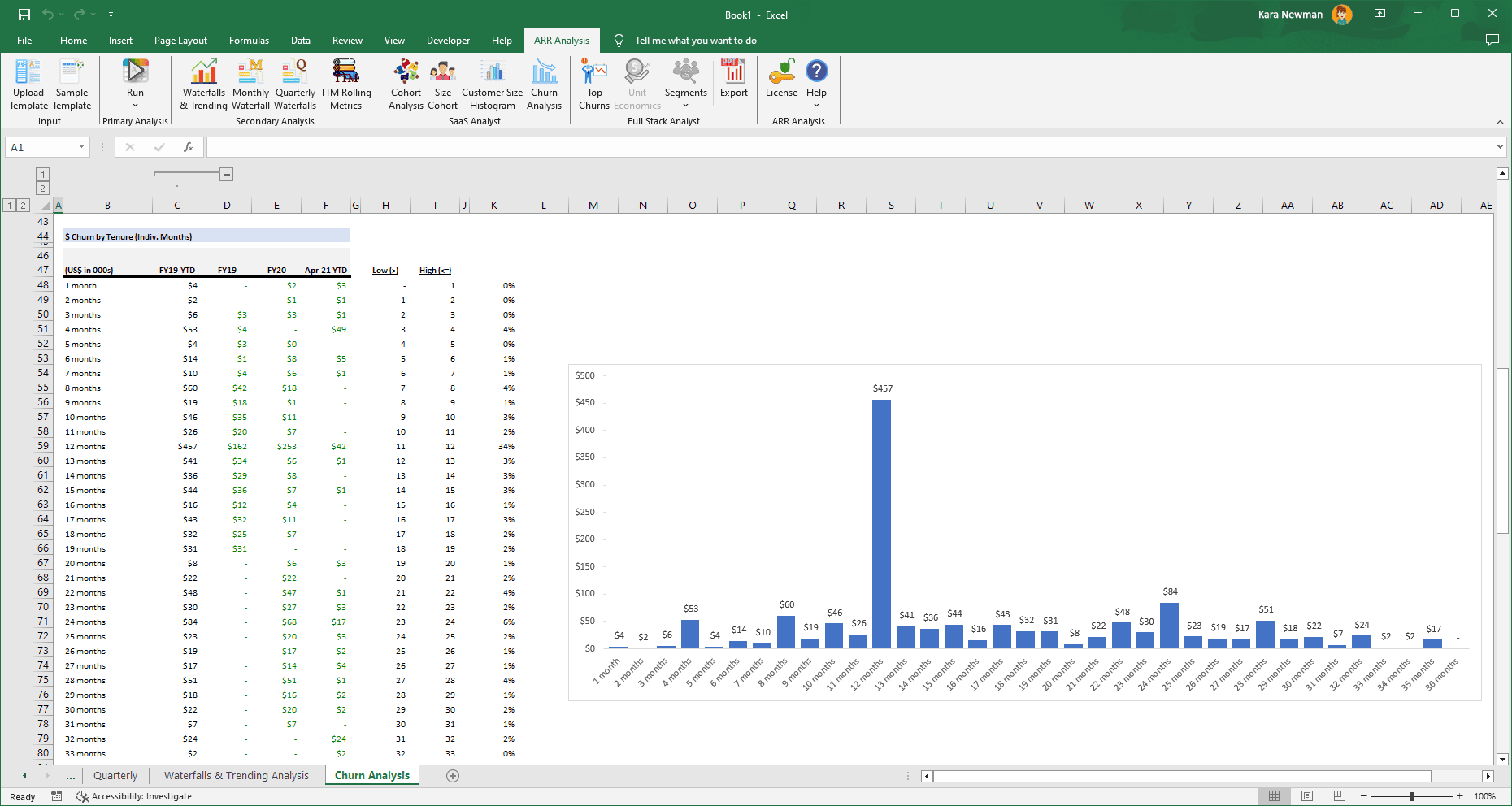Open the Quarterly sheet tab
1512x806 pixels.
[115, 775]
